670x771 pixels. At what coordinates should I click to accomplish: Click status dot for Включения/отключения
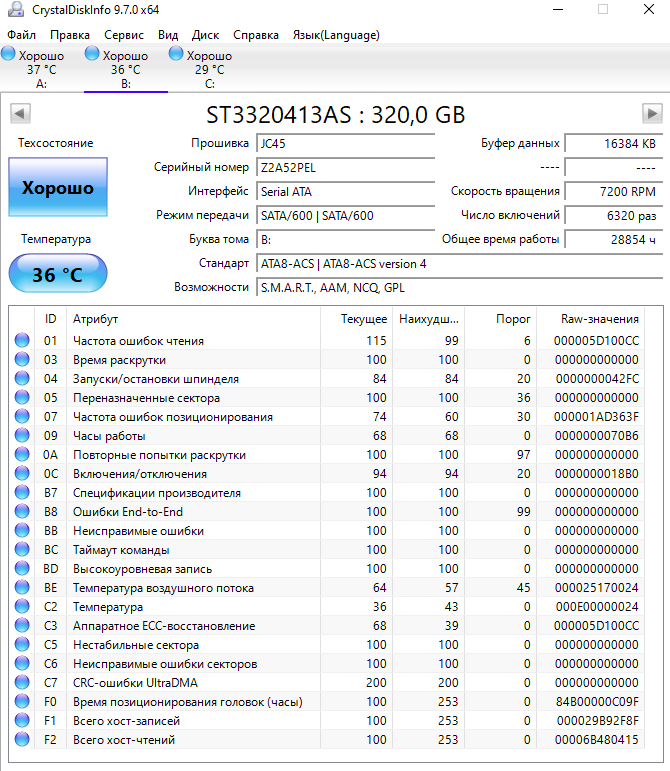click(22, 474)
